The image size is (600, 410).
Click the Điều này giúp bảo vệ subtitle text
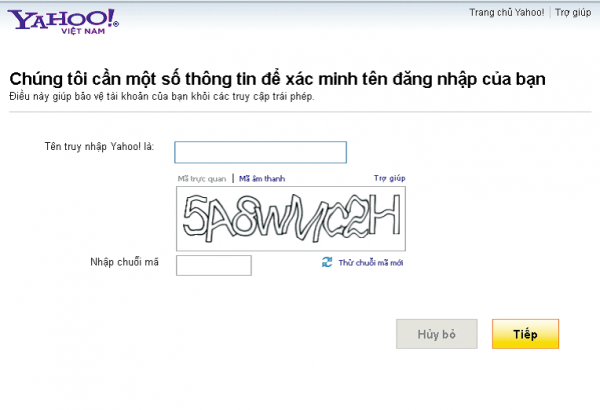point(161,96)
